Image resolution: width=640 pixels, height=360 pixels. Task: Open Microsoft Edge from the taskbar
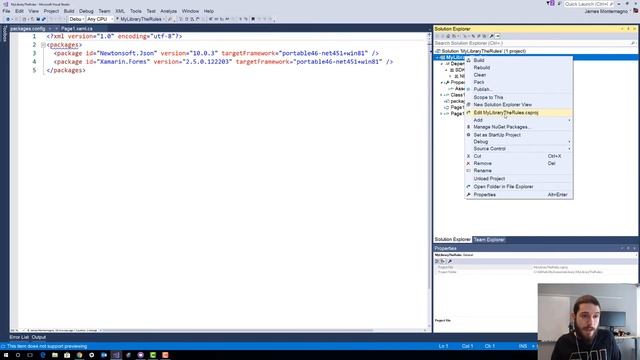[43, 355]
